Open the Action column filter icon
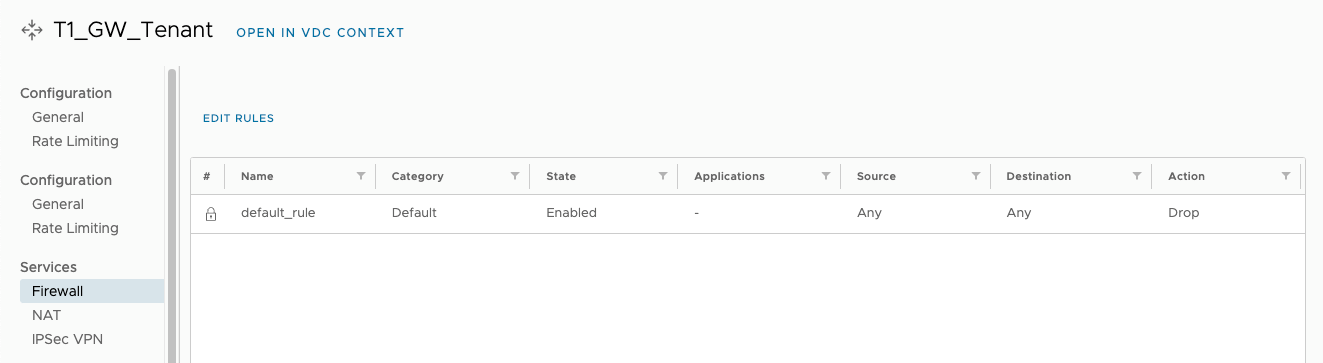 tap(1286, 176)
